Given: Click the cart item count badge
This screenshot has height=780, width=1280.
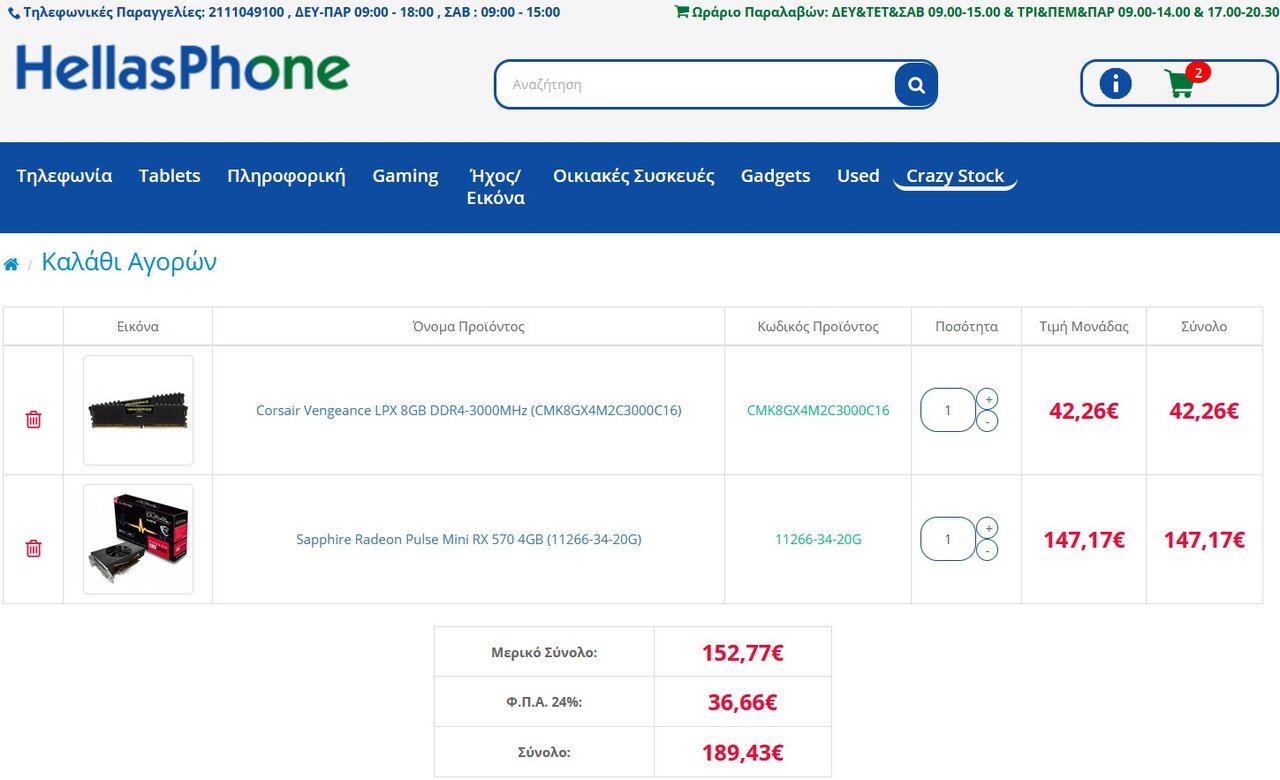Looking at the screenshot, I should pos(1198,72).
